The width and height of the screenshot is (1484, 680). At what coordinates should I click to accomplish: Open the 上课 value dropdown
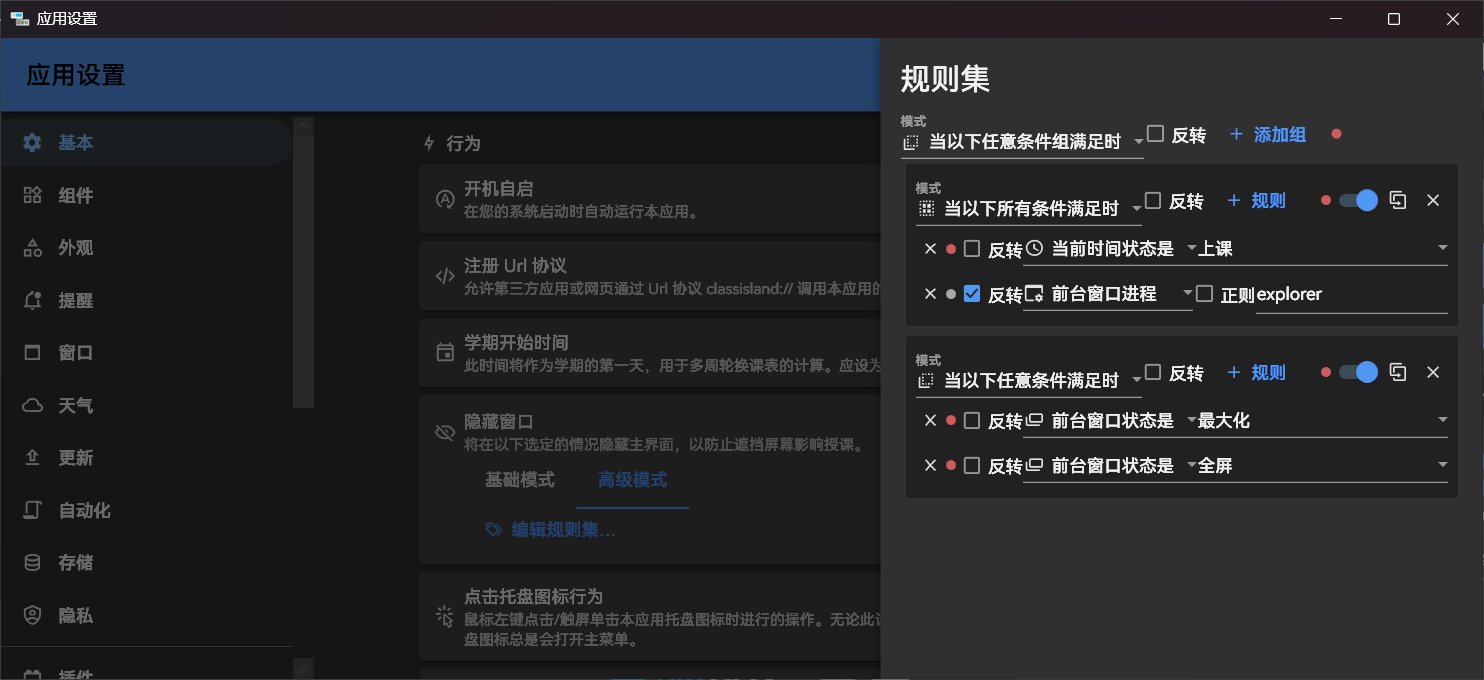tap(1323, 249)
